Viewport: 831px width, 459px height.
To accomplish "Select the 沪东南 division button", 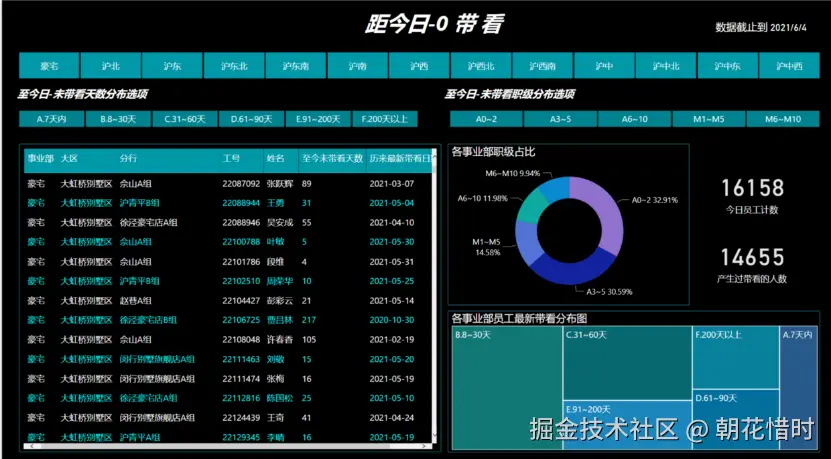I will [296, 66].
